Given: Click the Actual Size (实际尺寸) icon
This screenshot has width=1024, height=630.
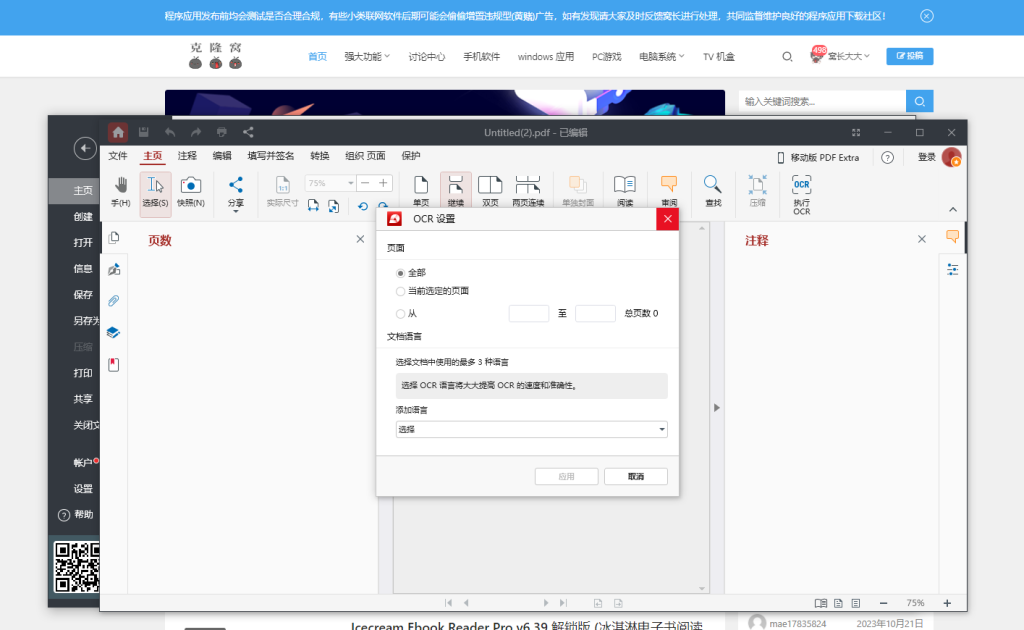Looking at the screenshot, I should coord(282,192).
